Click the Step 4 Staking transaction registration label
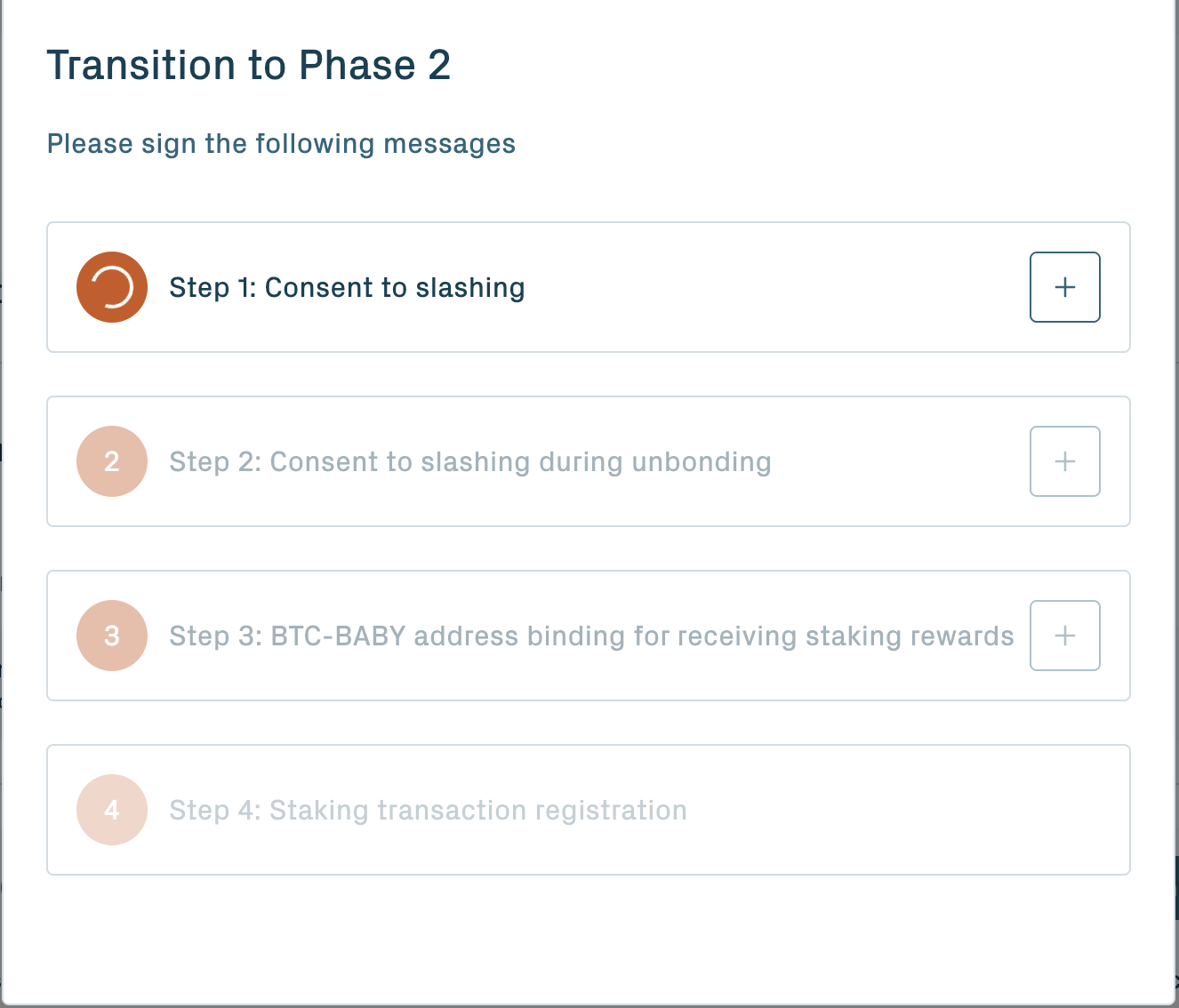The image size is (1179, 1008). click(429, 810)
